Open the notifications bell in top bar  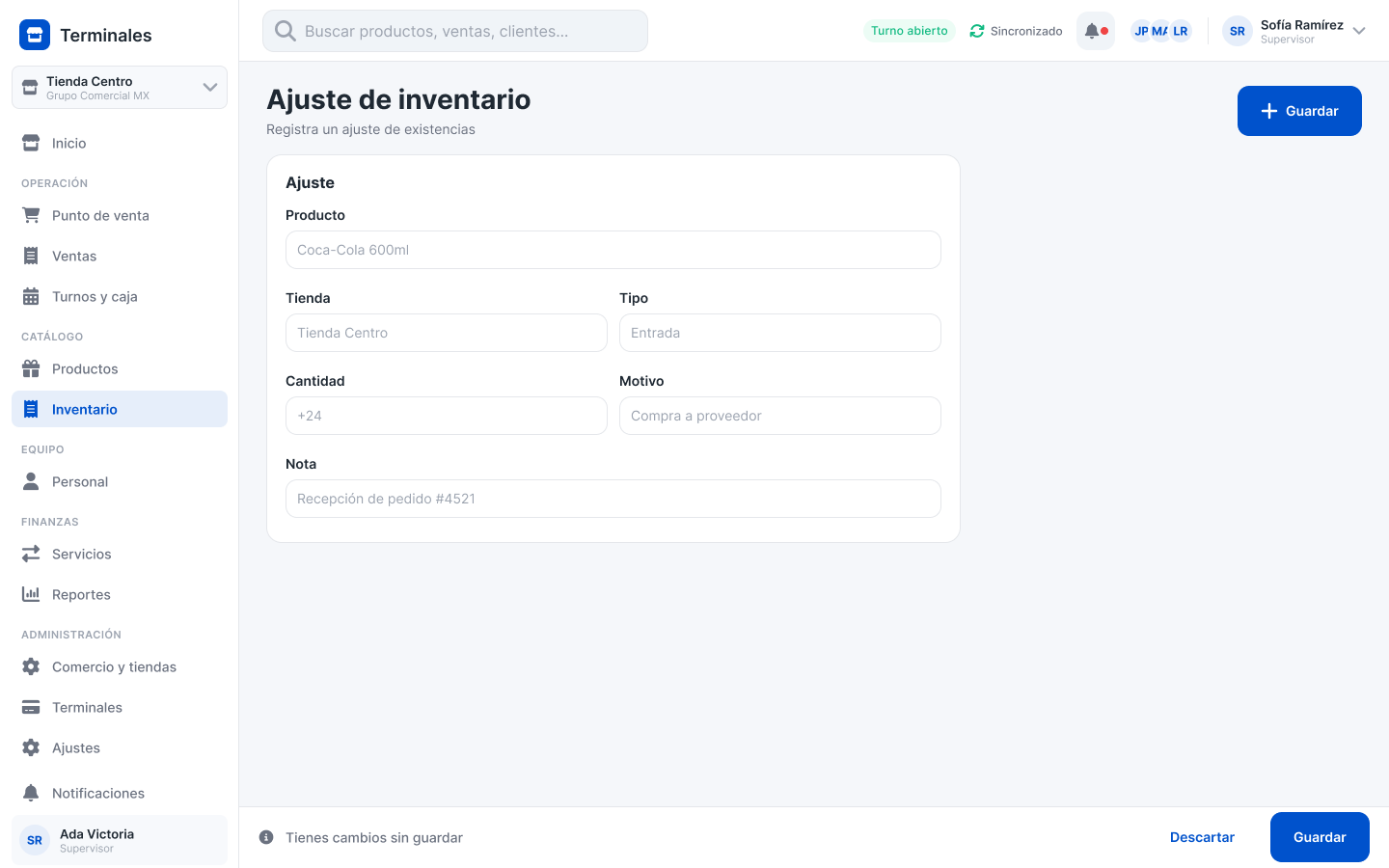(x=1096, y=31)
